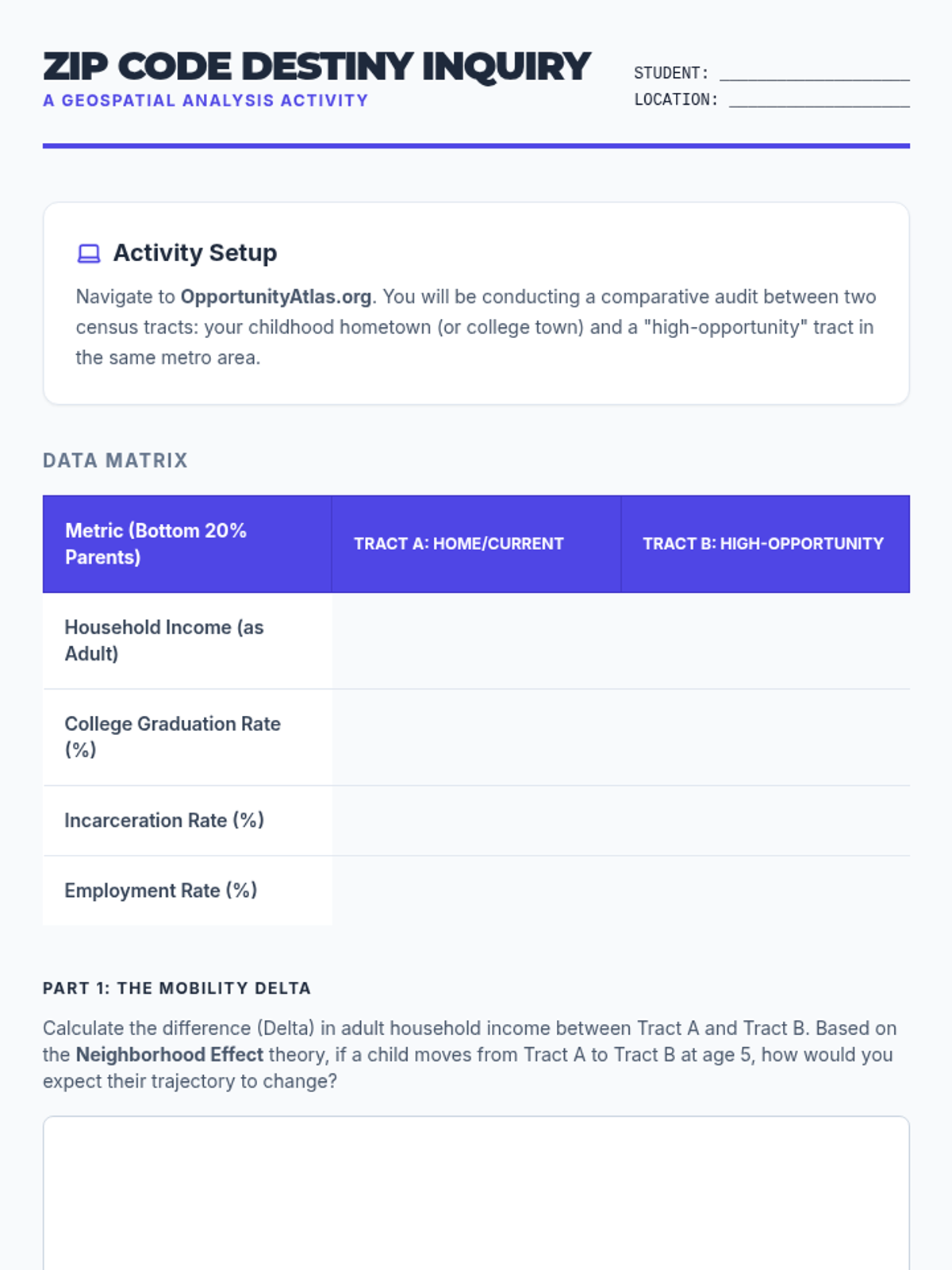This screenshot has width=952, height=1270.
Task: Click the Data Matrix section heading
Action: (x=115, y=460)
